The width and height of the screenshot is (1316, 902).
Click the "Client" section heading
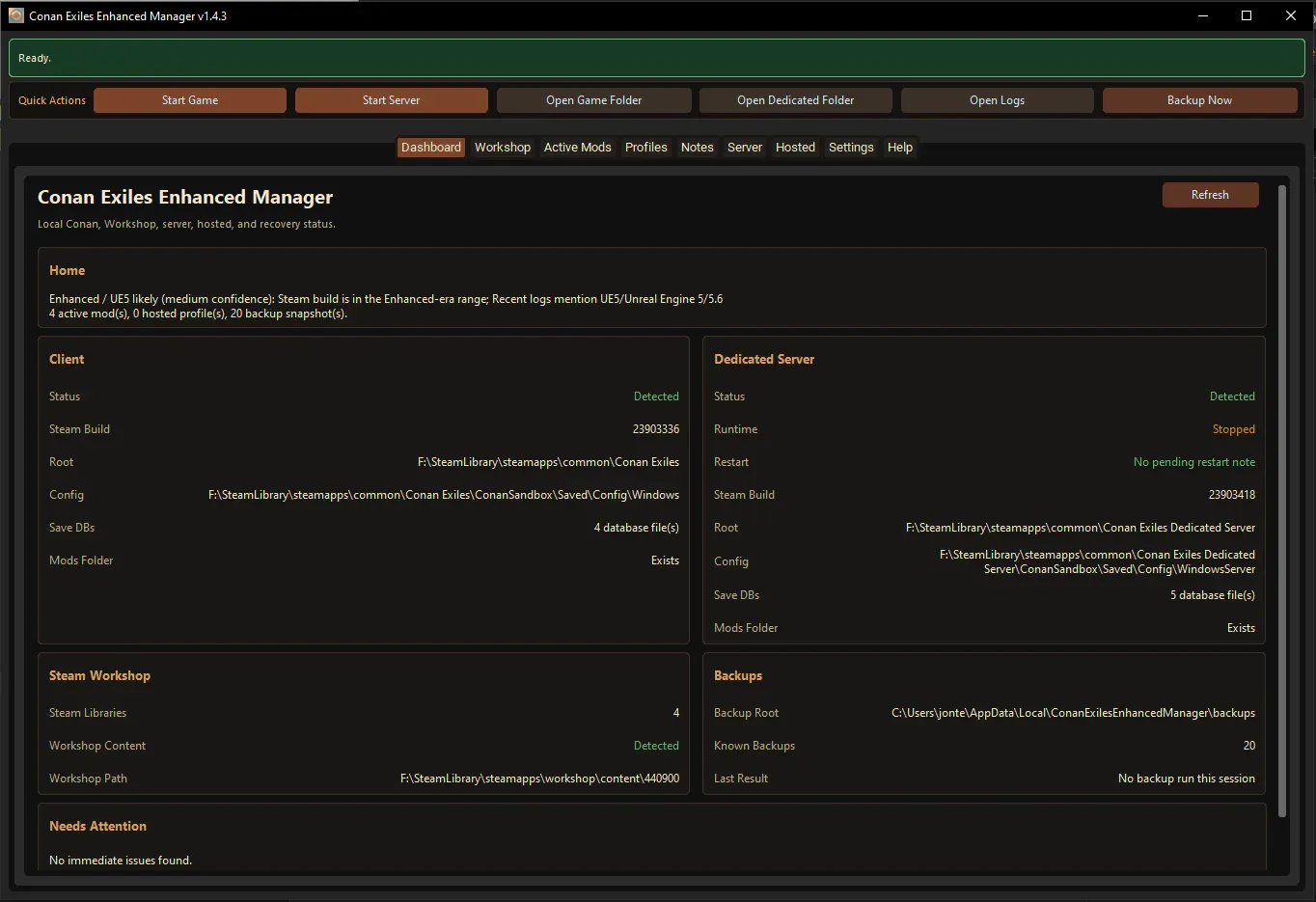point(67,360)
